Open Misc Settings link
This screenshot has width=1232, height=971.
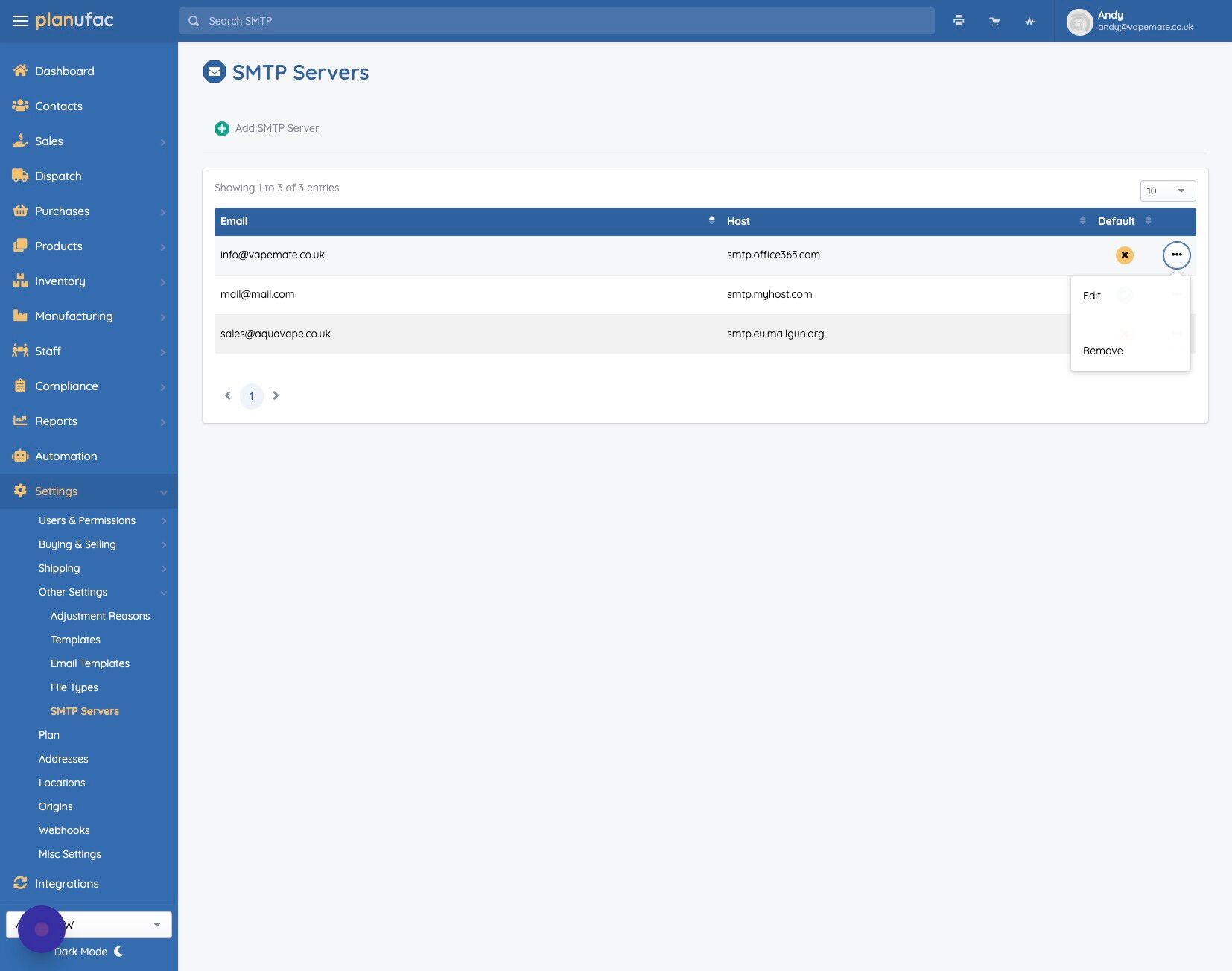(70, 854)
